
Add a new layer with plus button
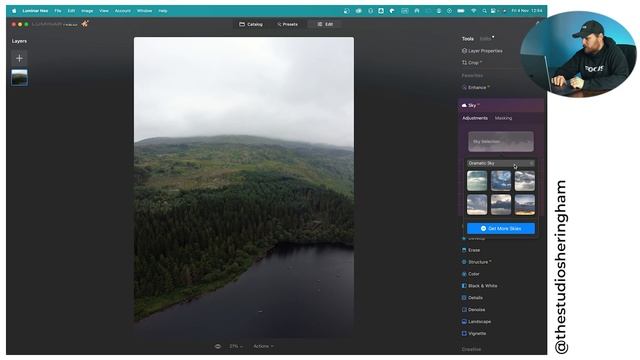pos(19,58)
